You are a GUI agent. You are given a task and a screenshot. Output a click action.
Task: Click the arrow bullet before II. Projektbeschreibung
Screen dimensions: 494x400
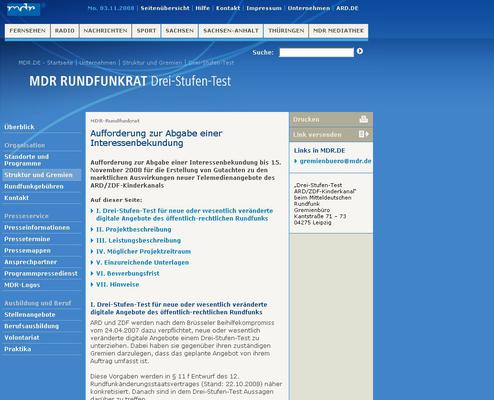(x=92, y=229)
